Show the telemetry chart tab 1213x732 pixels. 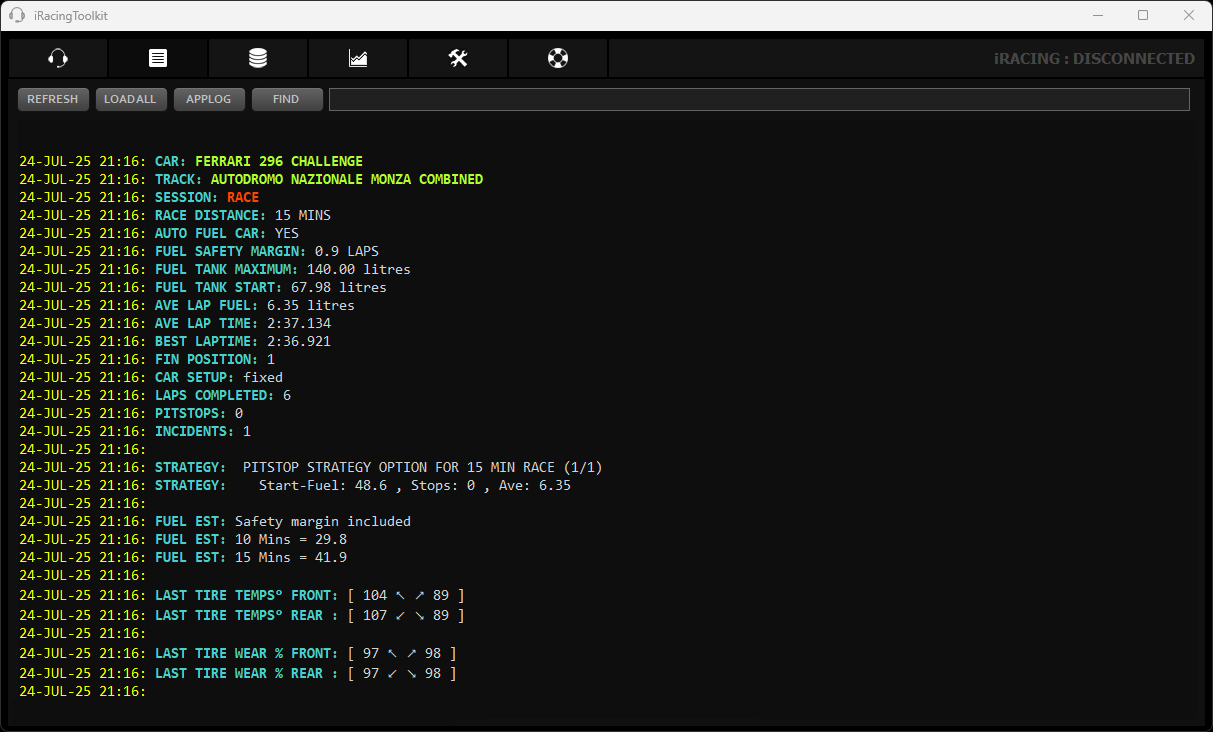pyautogui.click(x=358, y=59)
